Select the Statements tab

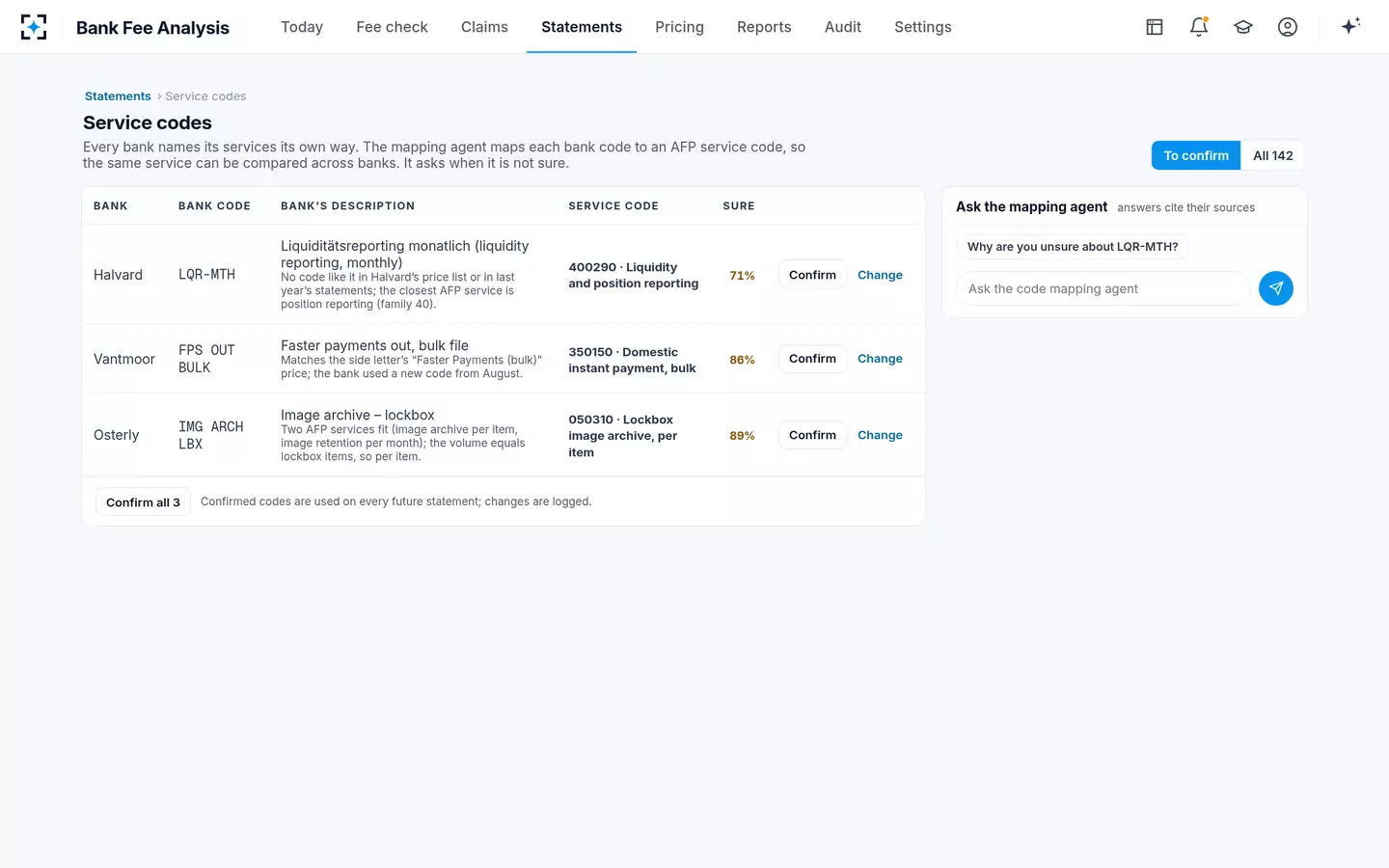point(582,27)
